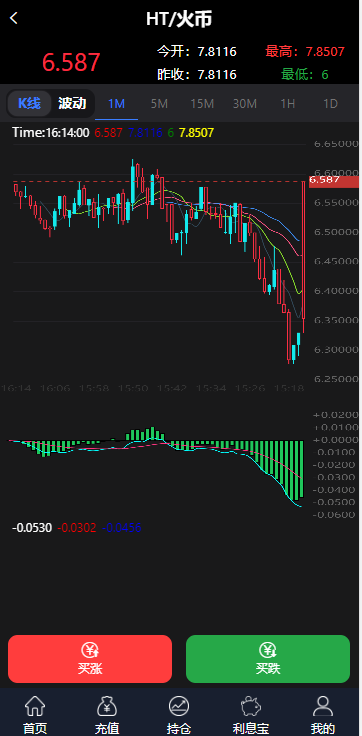This screenshot has width=362, height=736.
Task: Select the 1D timeframe tab
Action: click(331, 104)
